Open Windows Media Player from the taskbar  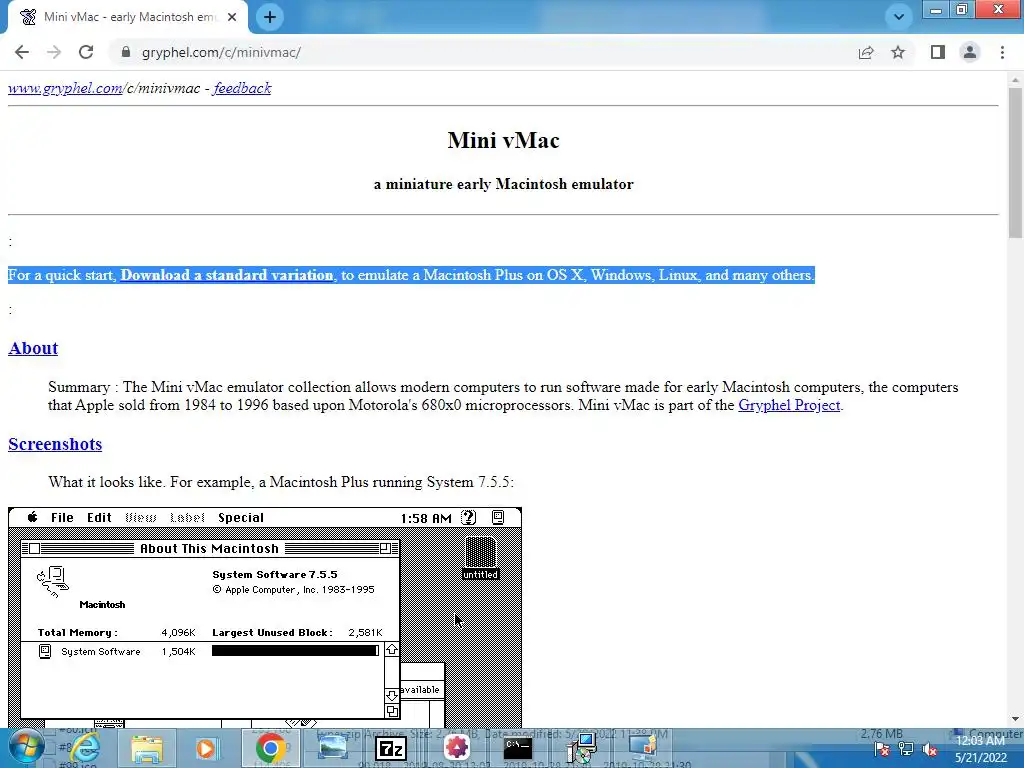[207, 748]
